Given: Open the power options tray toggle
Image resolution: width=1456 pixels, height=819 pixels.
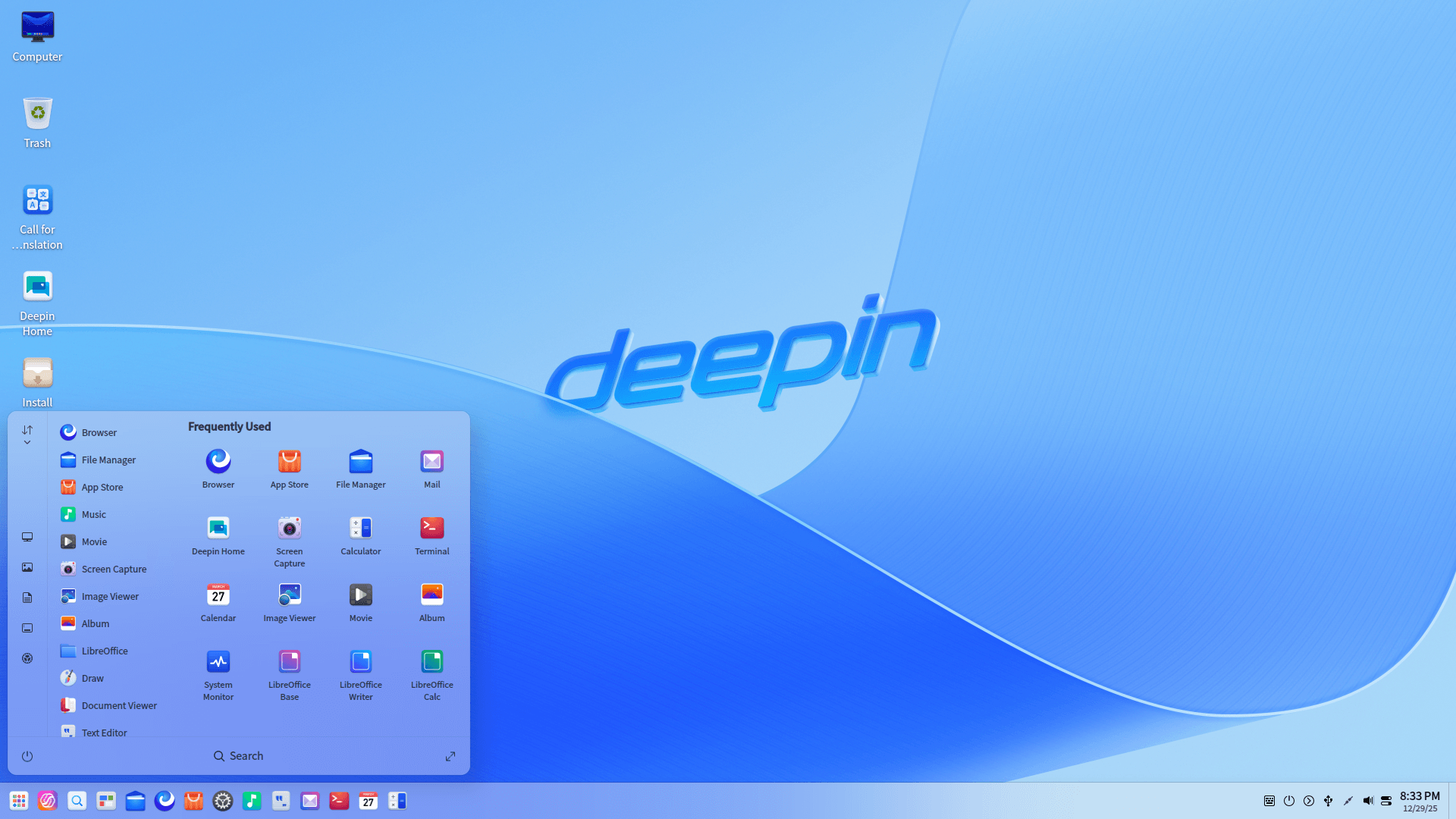Looking at the screenshot, I should tap(1289, 800).
